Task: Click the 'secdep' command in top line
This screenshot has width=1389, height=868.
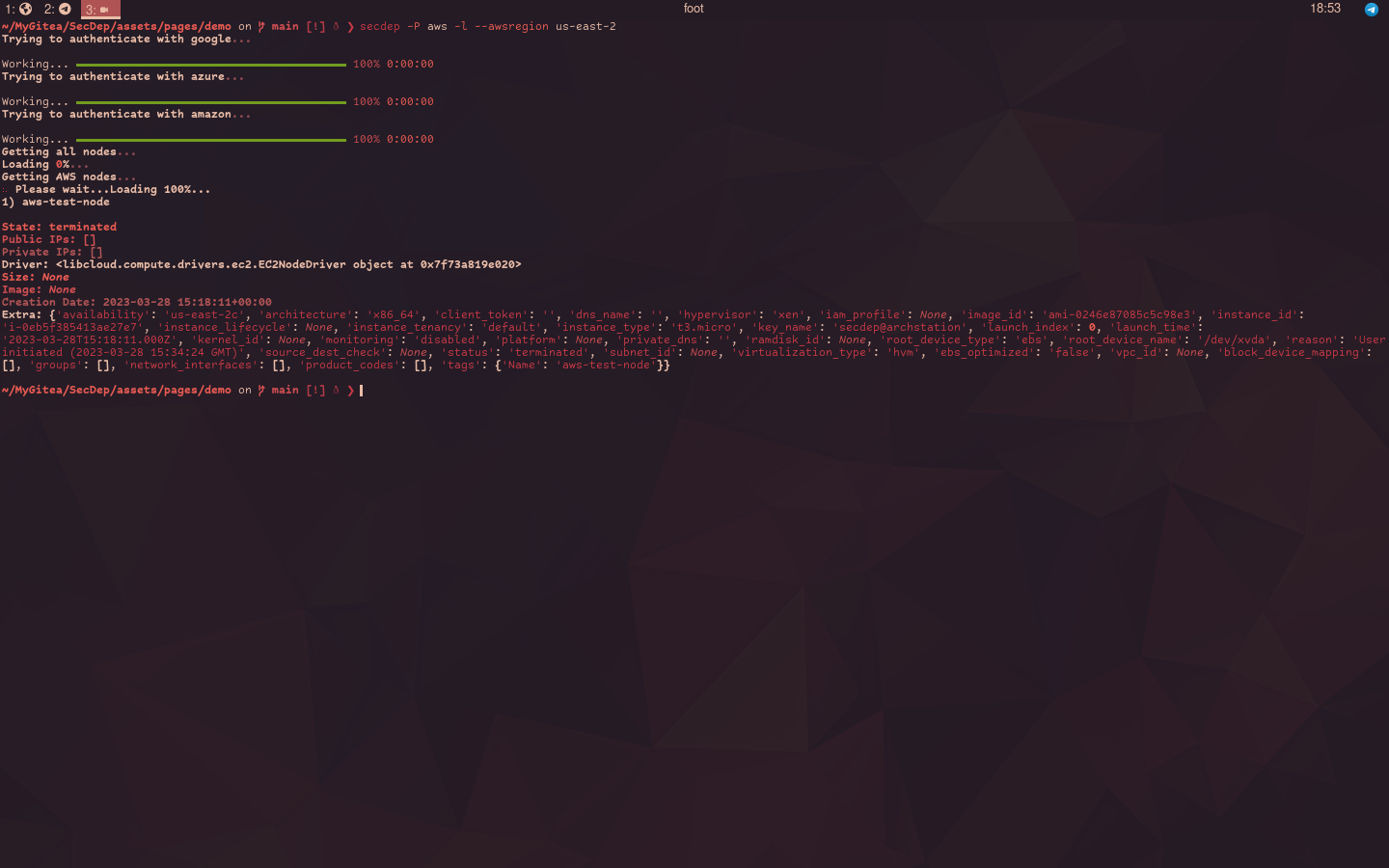Action: click(379, 27)
